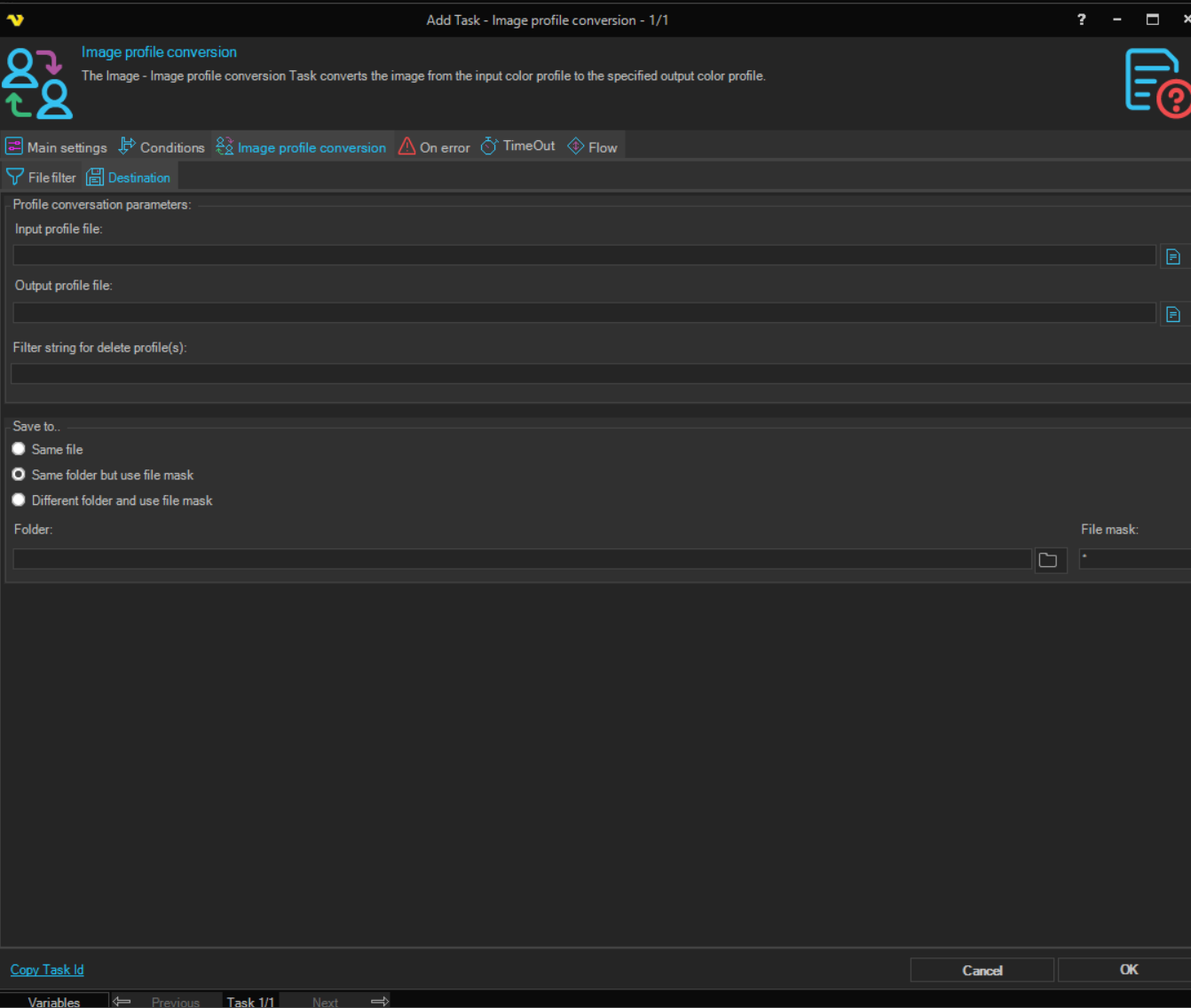This screenshot has height=1008, width=1191.
Task: Click the help document icon at top right
Action: [1156, 83]
